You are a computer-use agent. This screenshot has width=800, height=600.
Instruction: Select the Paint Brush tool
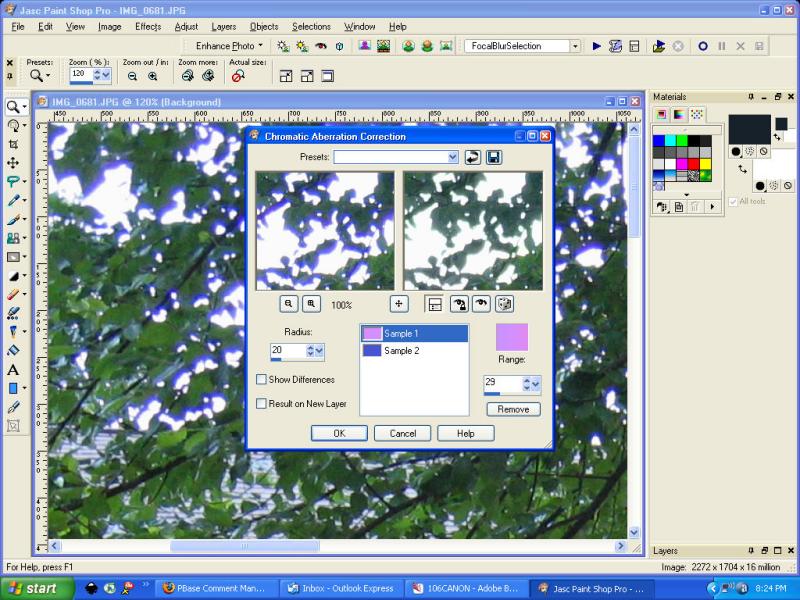tap(13, 219)
